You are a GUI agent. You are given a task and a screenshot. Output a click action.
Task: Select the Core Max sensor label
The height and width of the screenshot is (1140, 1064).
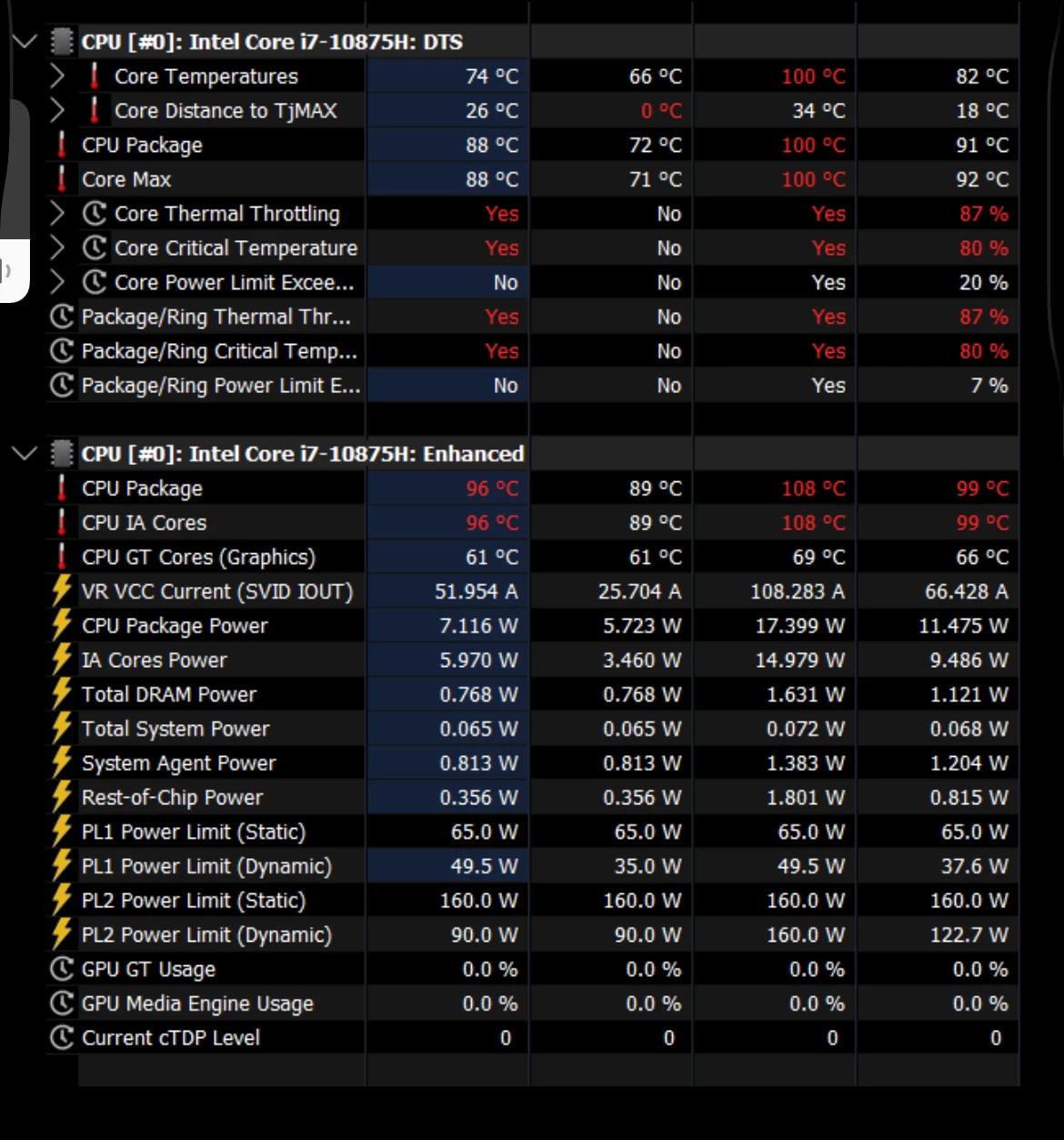point(126,179)
